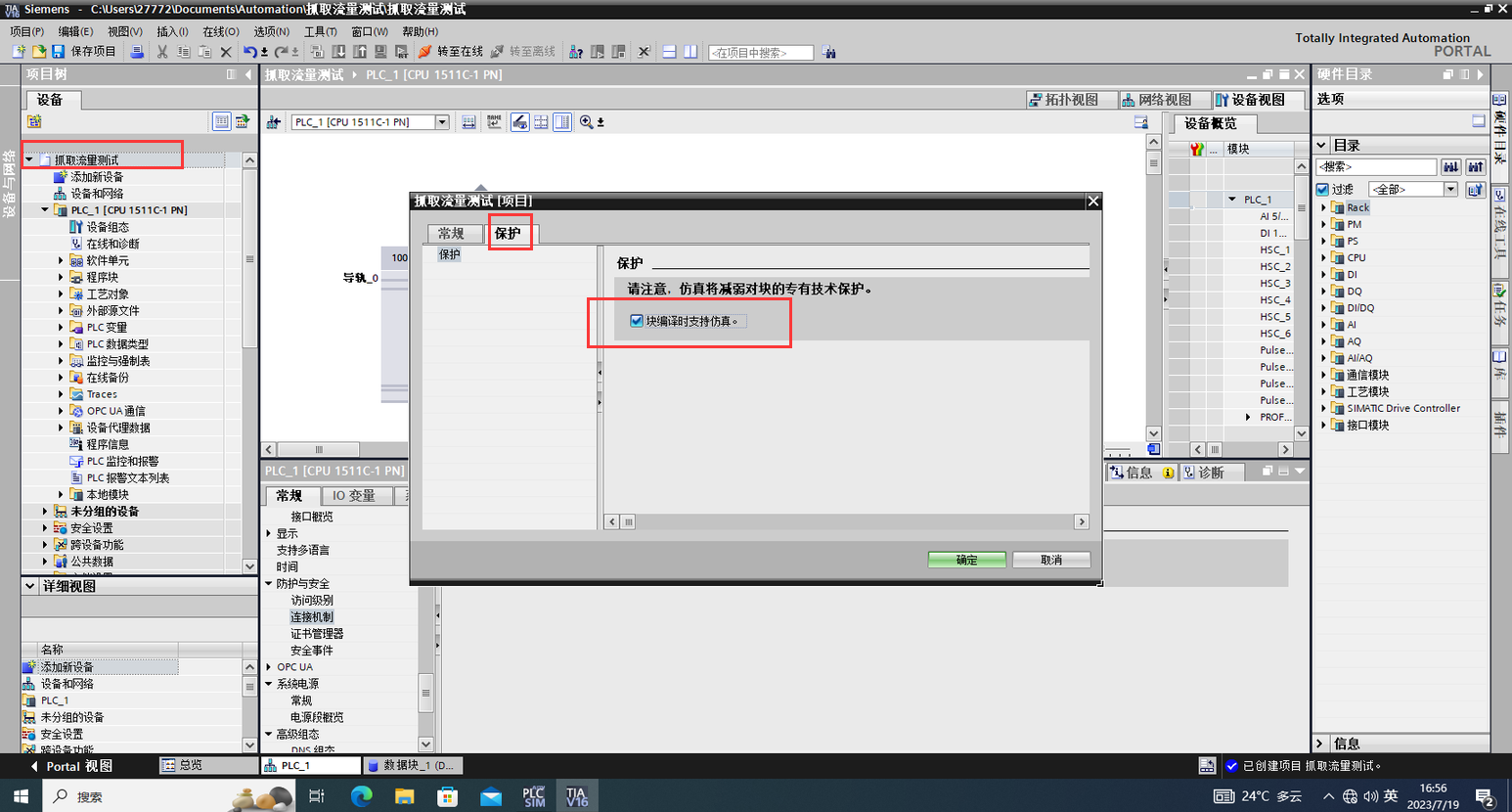The height and width of the screenshot is (812, 1512).
Task: Click the search upward icon in hardware catalog
Action: [1476, 166]
